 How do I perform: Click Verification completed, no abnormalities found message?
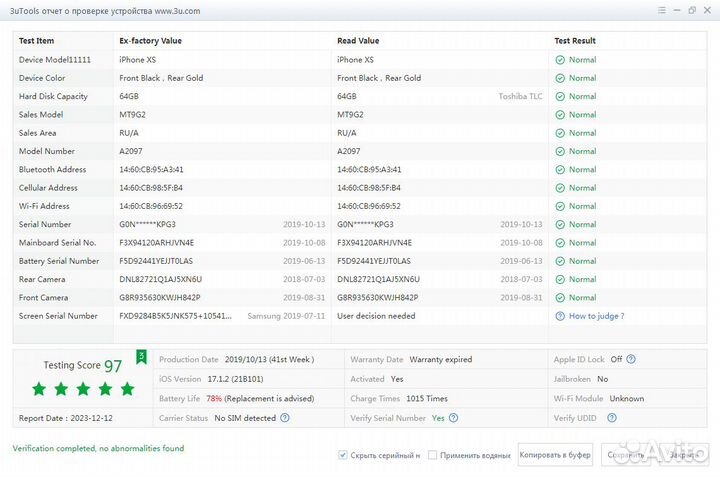click(98, 448)
